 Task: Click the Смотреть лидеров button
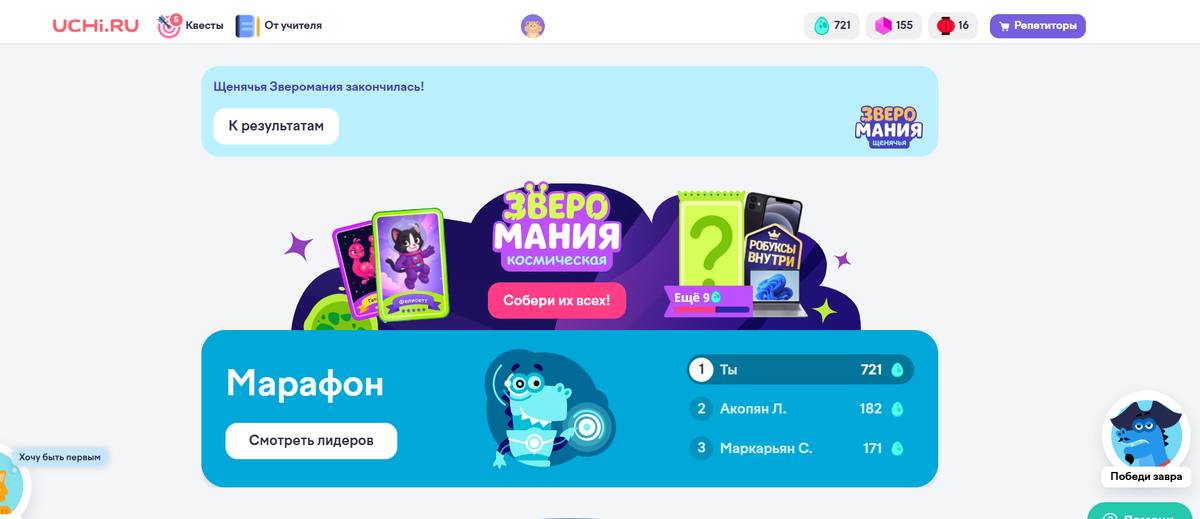(311, 441)
